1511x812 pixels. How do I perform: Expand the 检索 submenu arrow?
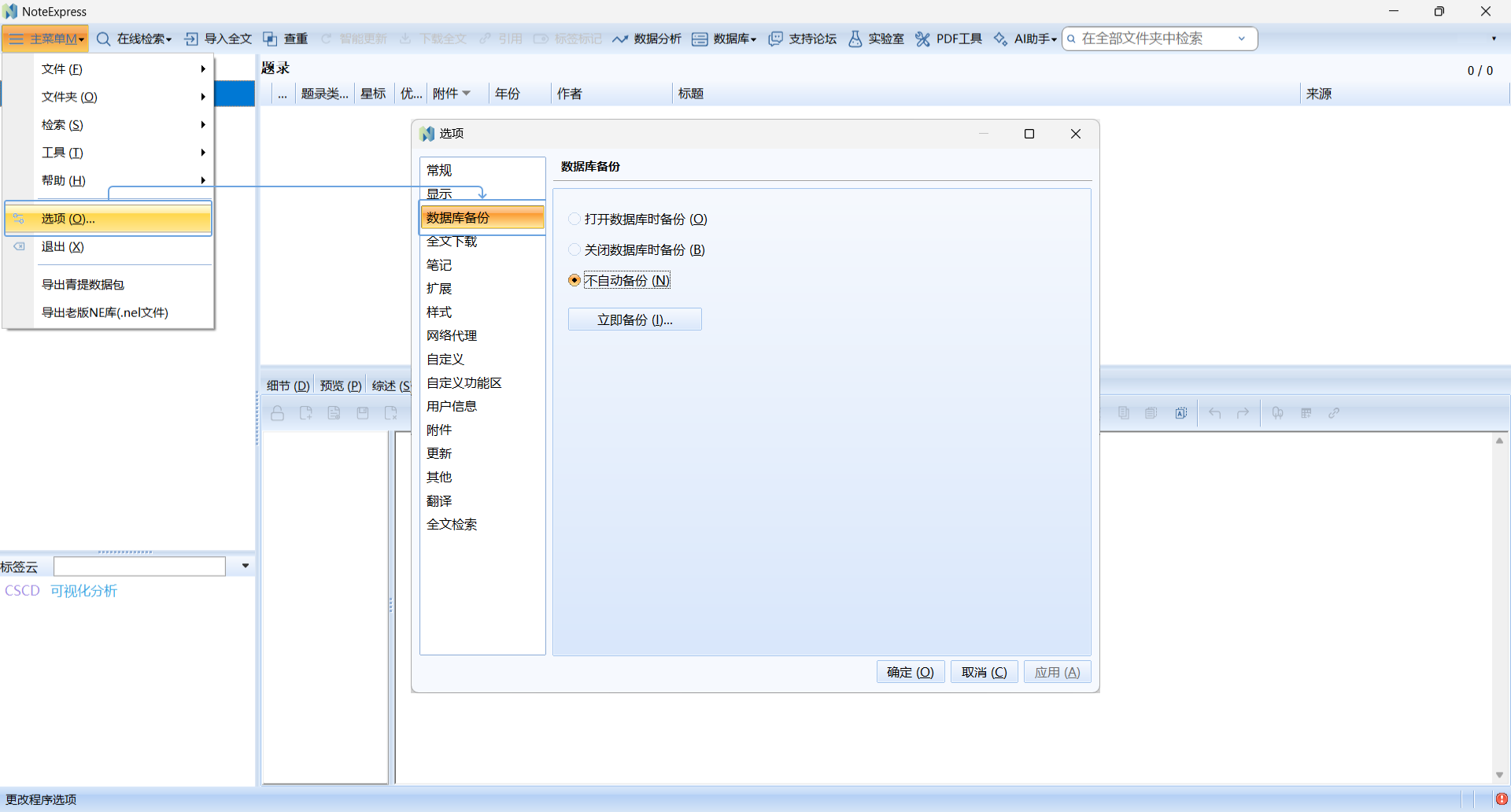point(203,125)
